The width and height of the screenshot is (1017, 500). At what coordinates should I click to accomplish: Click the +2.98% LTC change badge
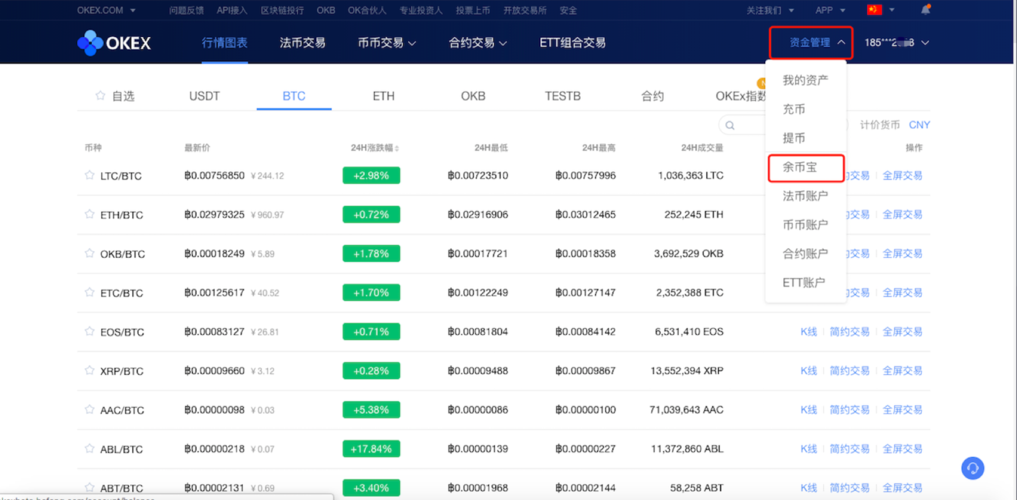coord(371,176)
